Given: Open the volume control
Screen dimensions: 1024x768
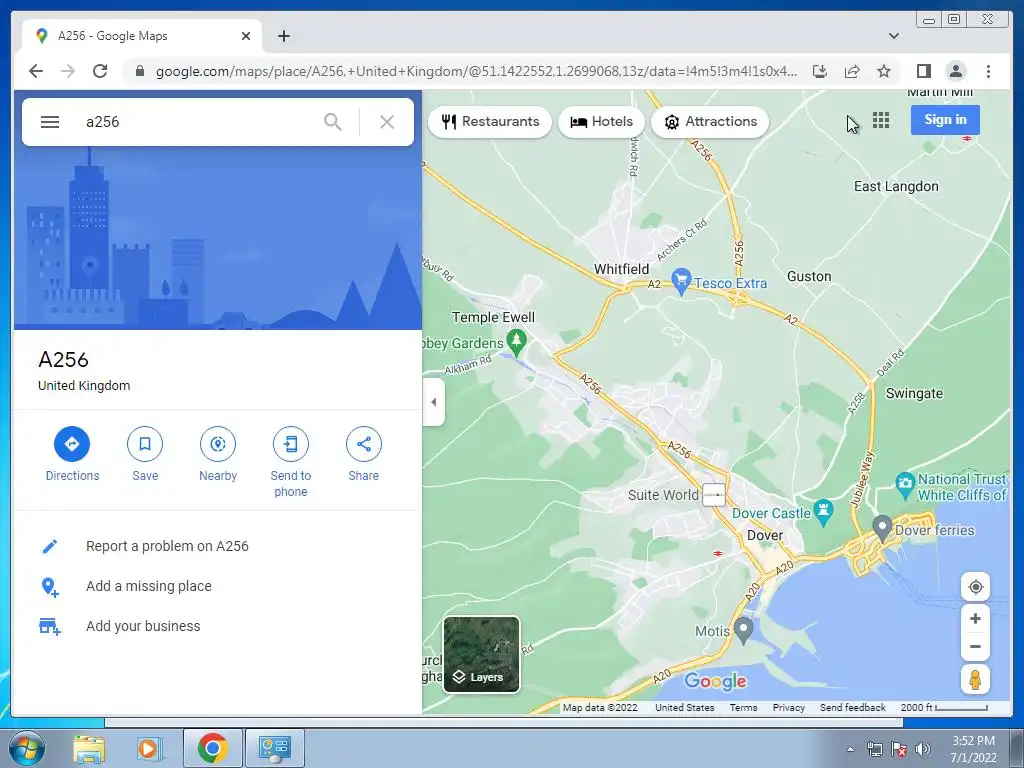Looking at the screenshot, I should coord(923,749).
